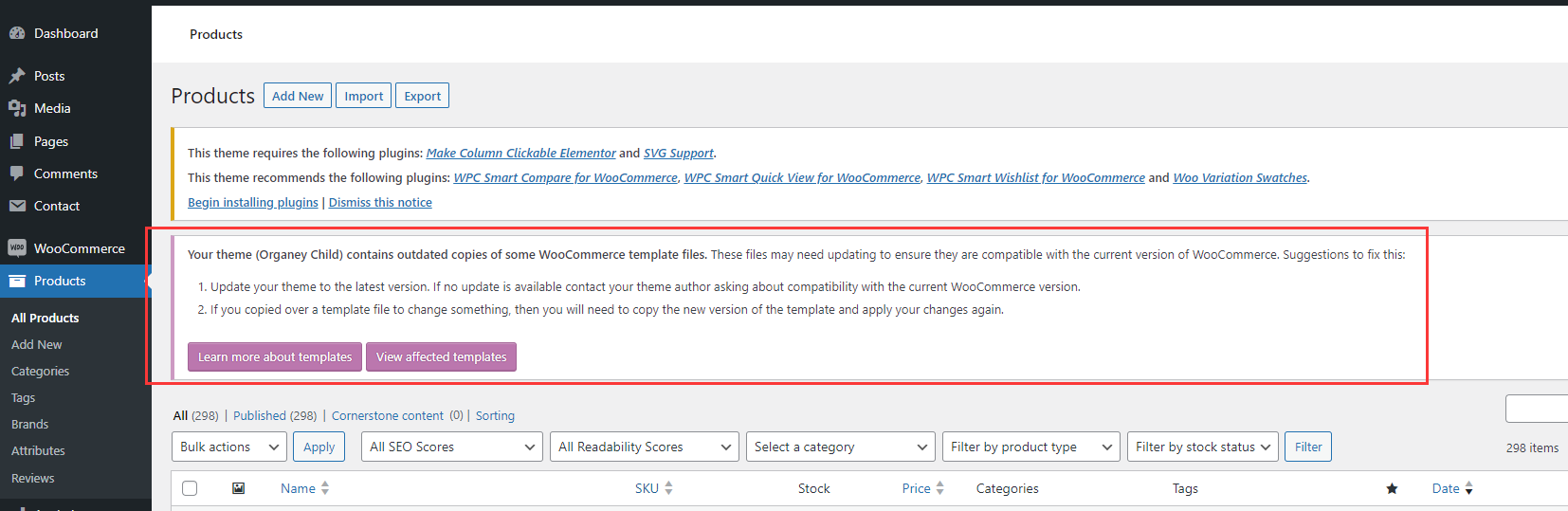
Task: Click the Import button
Action: (364, 96)
